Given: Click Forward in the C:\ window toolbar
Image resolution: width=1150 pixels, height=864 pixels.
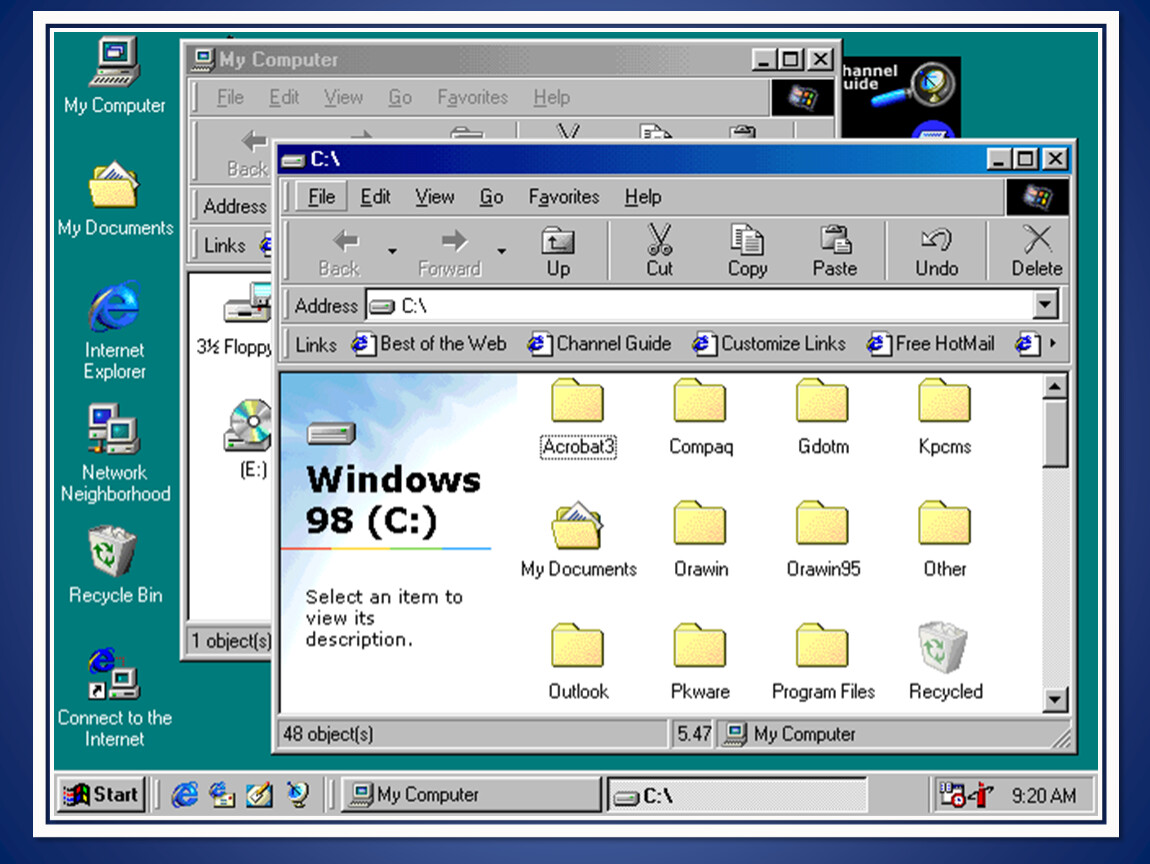Looking at the screenshot, I should pos(449,251).
